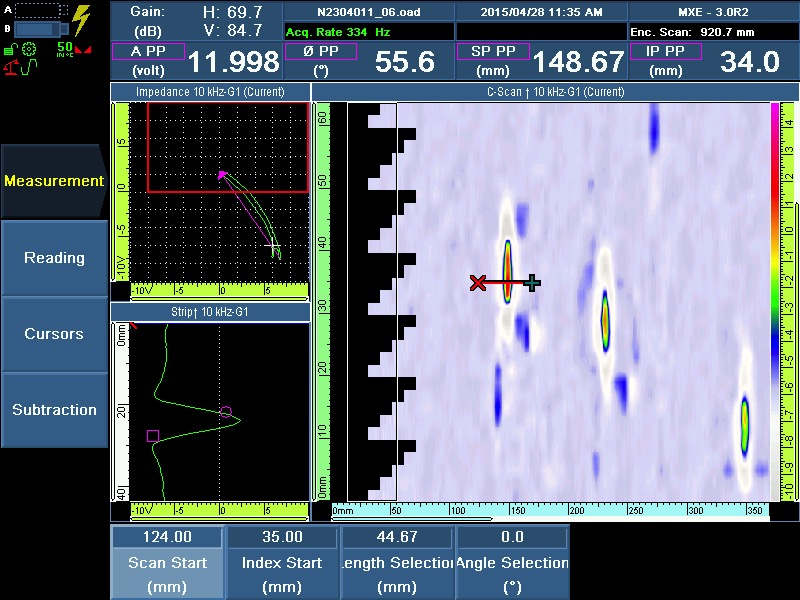Click the C-scan color palette bar
Screen dimensions: 800x600
click(x=774, y=300)
